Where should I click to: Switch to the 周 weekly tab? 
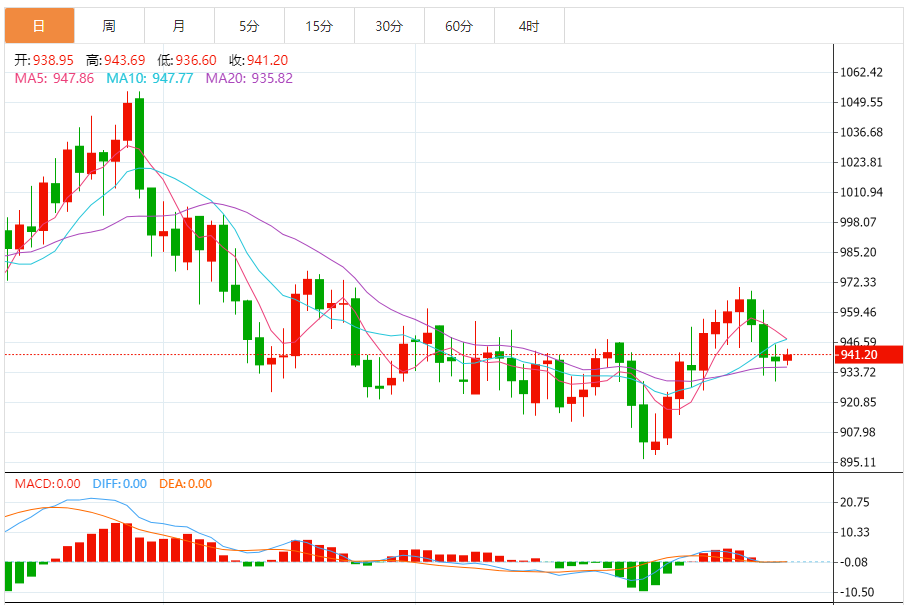click(x=109, y=26)
